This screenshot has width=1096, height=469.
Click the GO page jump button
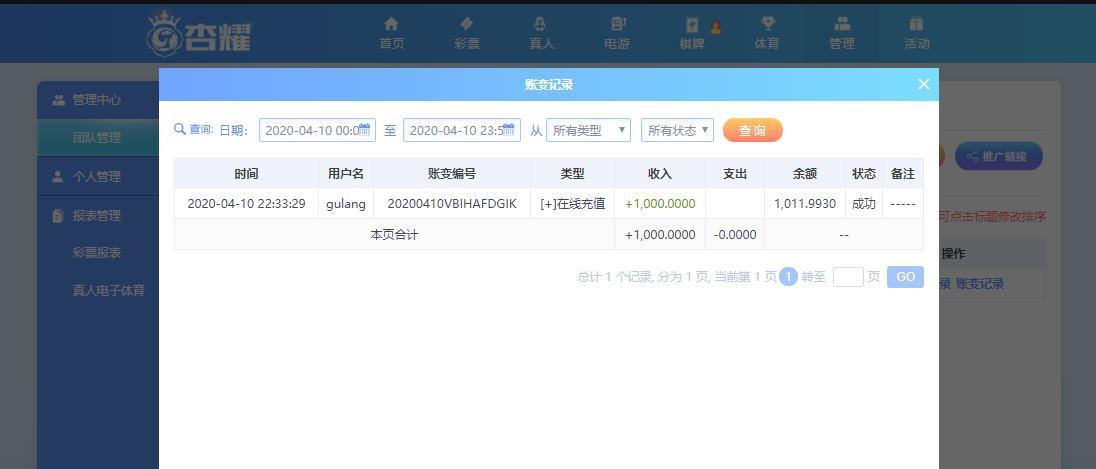(905, 277)
